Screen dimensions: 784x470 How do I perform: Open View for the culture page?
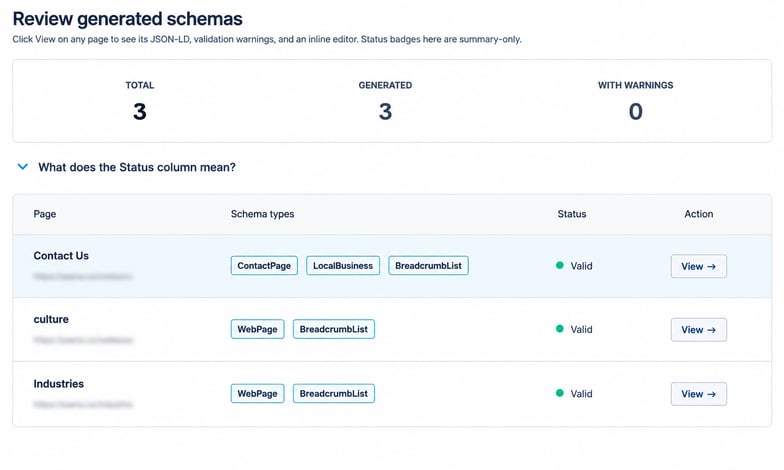point(698,330)
